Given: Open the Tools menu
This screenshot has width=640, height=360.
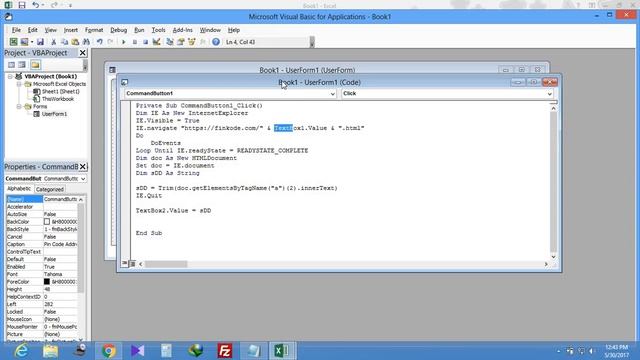Looking at the screenshot, I should click(x=158, y=30).
